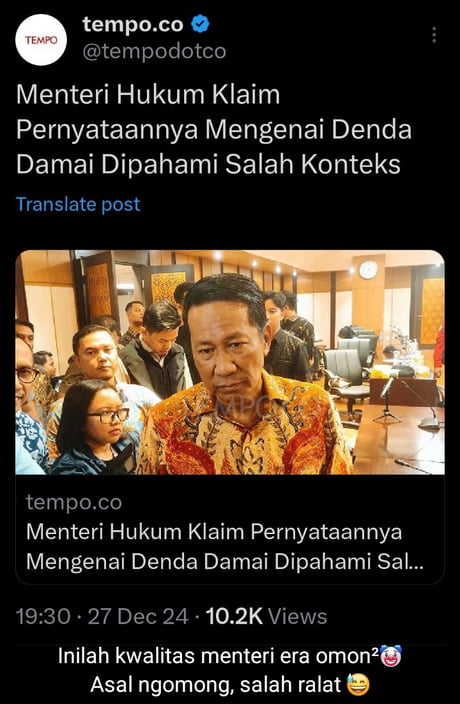Open the 10.2K Views count
Screen dimensions: 460x704
[x=266, y=616]
